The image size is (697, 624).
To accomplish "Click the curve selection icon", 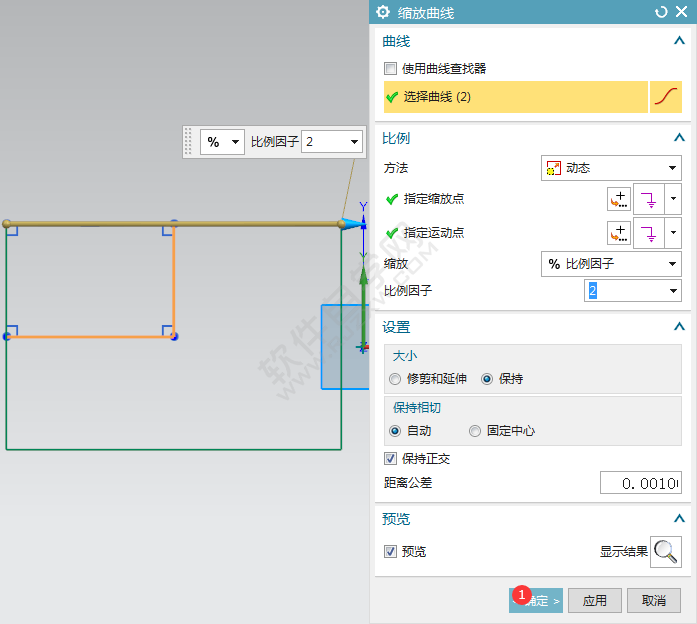I will pos(665,97).
